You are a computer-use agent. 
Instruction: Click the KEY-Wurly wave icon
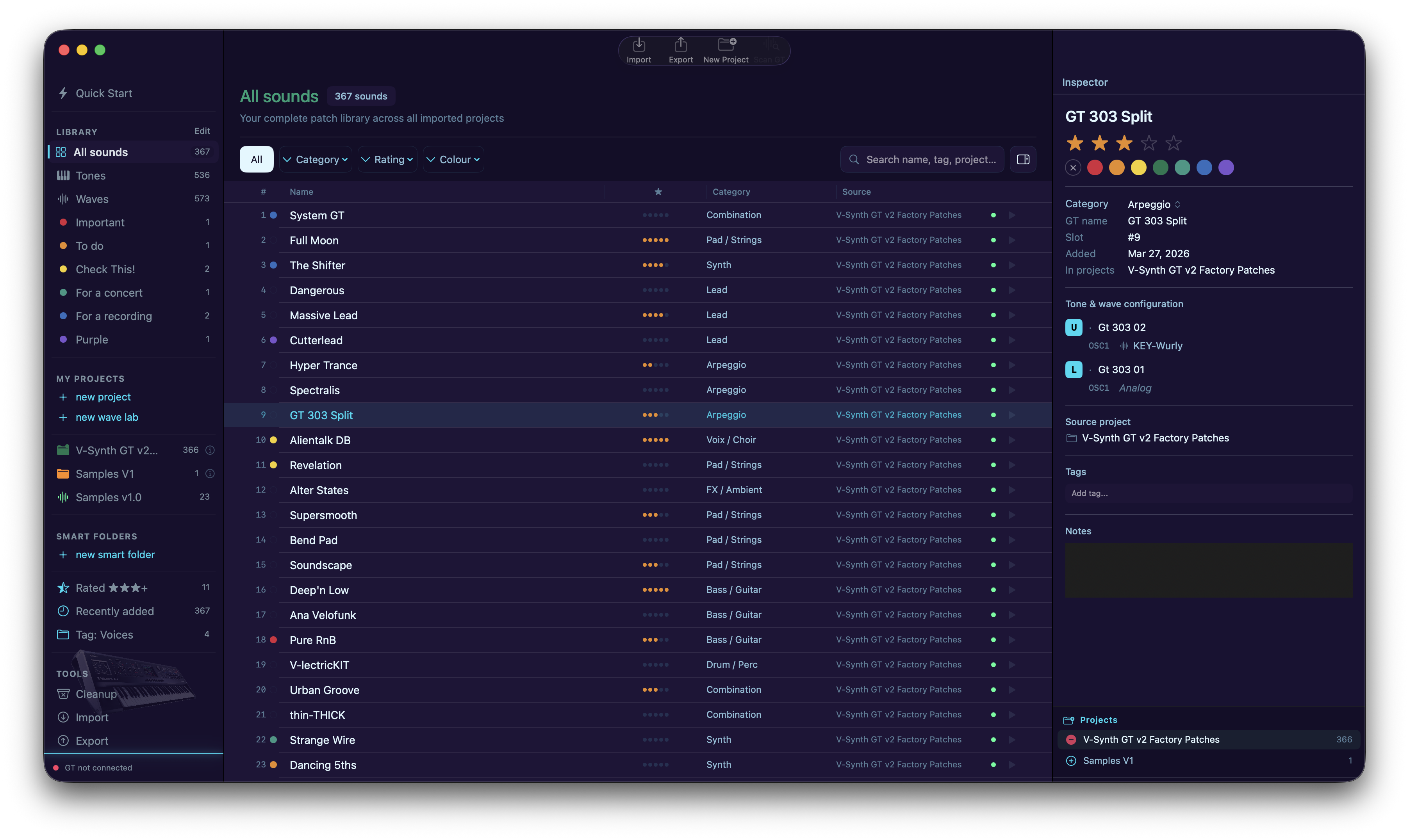1124,346
